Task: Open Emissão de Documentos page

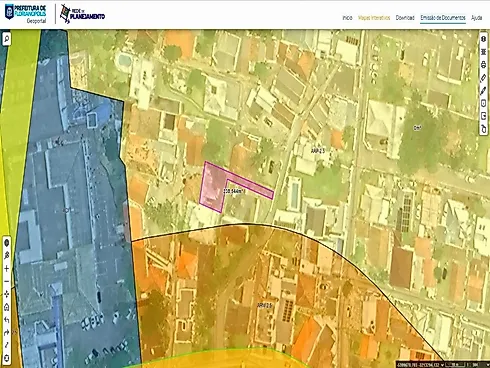Action: tap(443, 18)
